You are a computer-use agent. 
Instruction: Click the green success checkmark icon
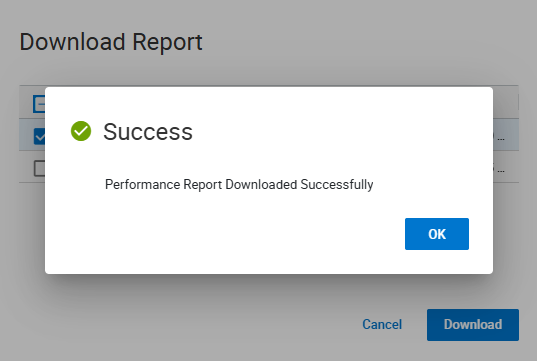coord(81,131)
